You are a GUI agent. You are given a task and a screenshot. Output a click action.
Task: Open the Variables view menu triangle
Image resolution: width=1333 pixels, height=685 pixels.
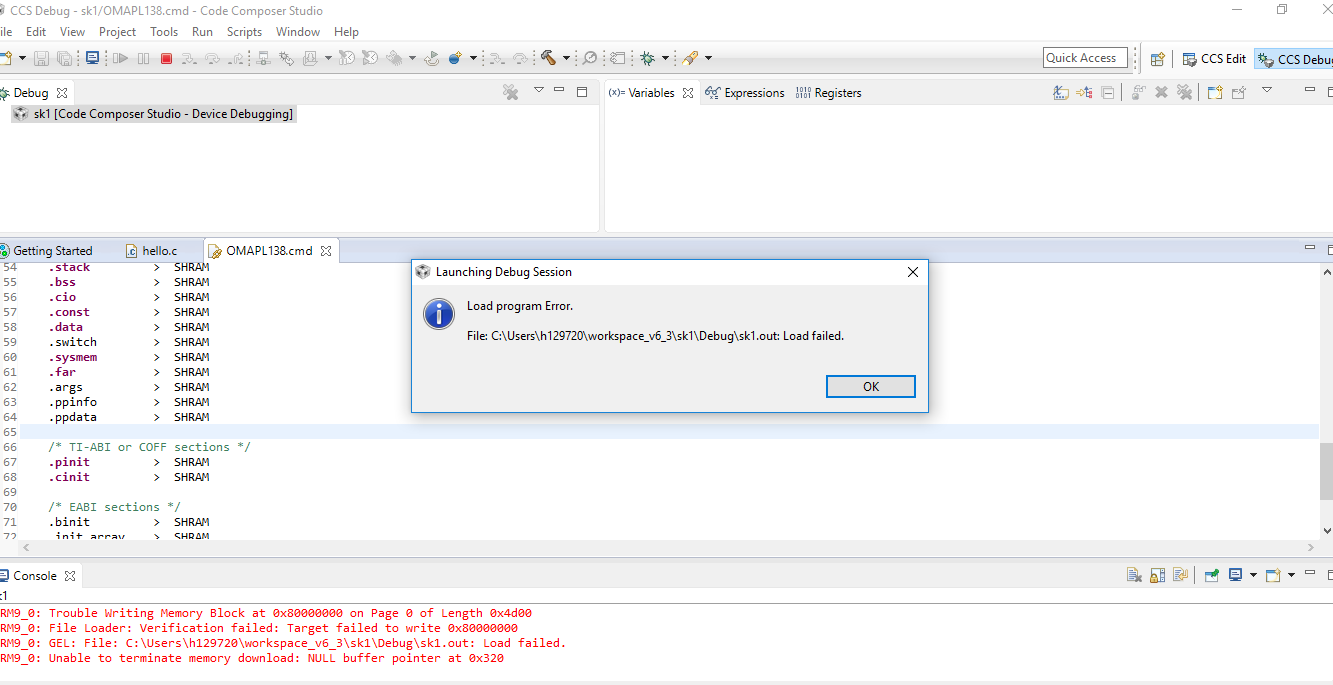[x=1267, y=90]
